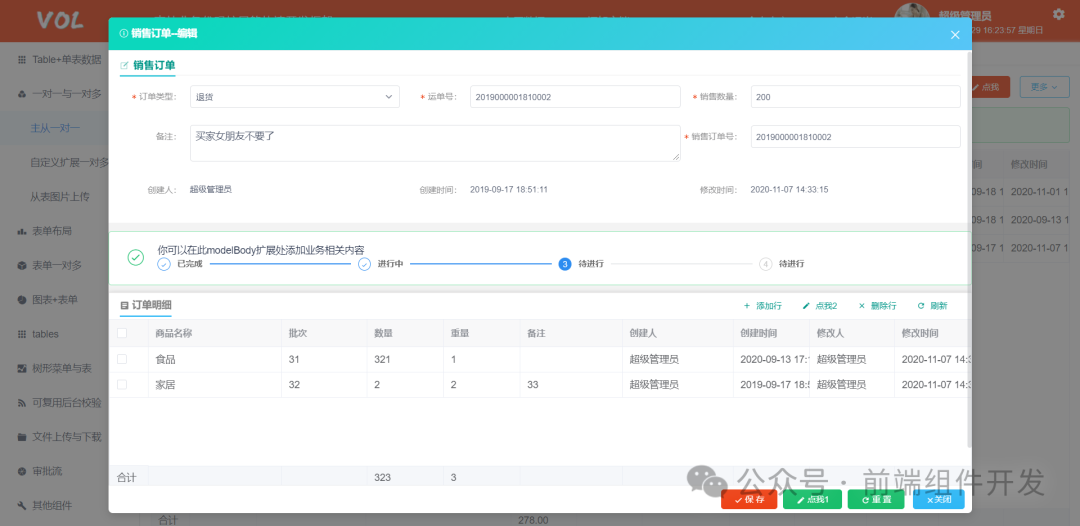The width and height of the screenshot is (1080, 526).
Task: Click the 树形菜单与表 icon in sidebar
Action: (22, 368)
